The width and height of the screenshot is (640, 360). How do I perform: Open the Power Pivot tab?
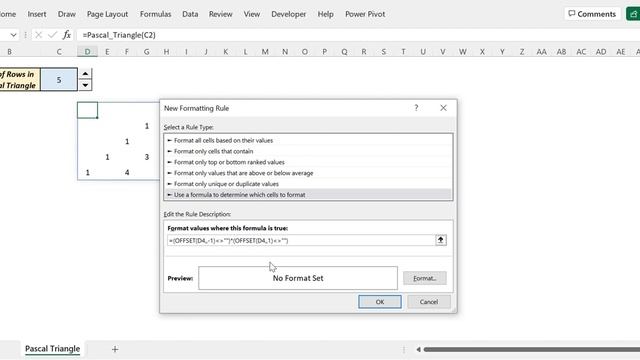pyautogui.click(x=365, y=14)
